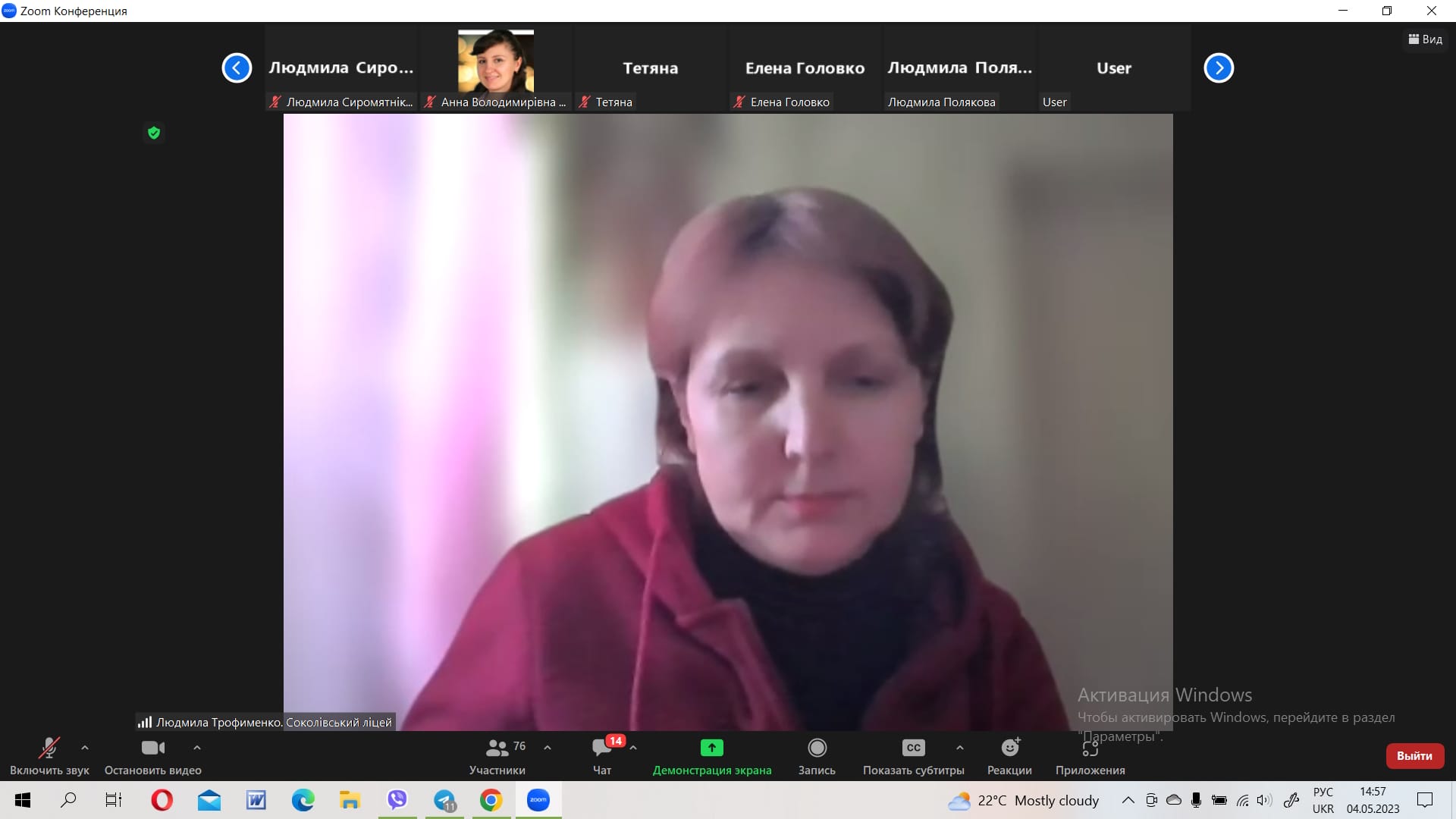Open Mail app from taskbar
1456x819 pixels.
tap(209, 800)
